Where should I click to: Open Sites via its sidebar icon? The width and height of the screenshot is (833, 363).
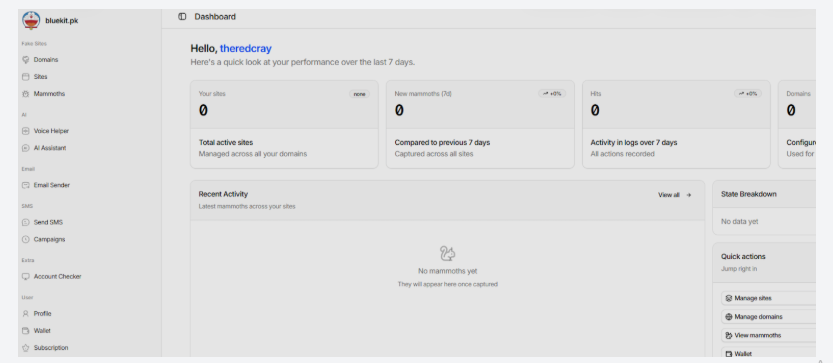26,77
